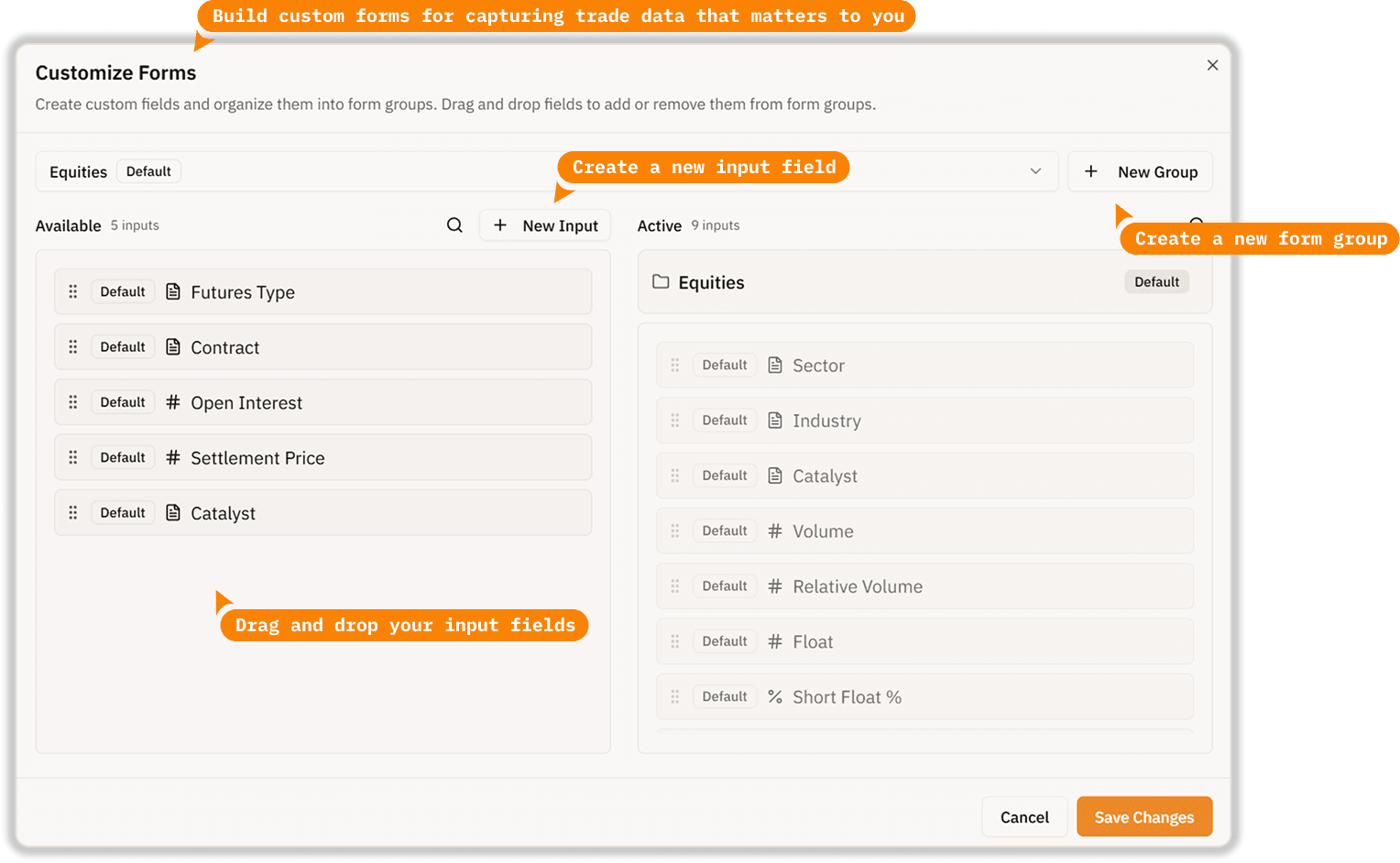1400x863 pixels.
Task: Click Default badge in Sector row
Action: click(725, 366)
